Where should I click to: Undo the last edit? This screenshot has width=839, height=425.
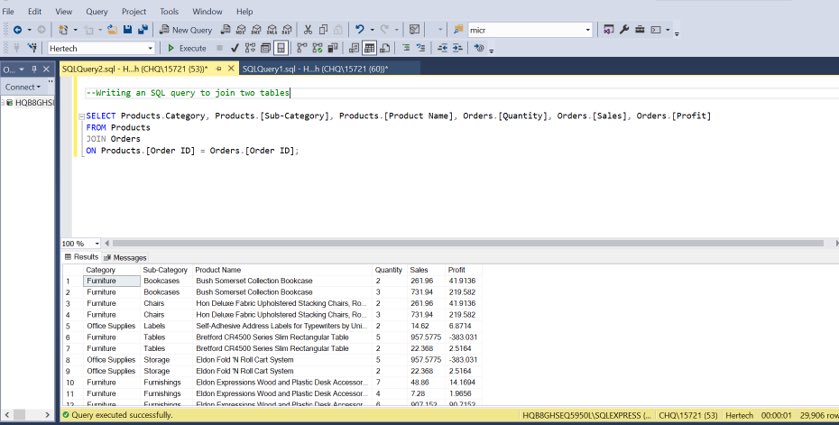[360, 29]
